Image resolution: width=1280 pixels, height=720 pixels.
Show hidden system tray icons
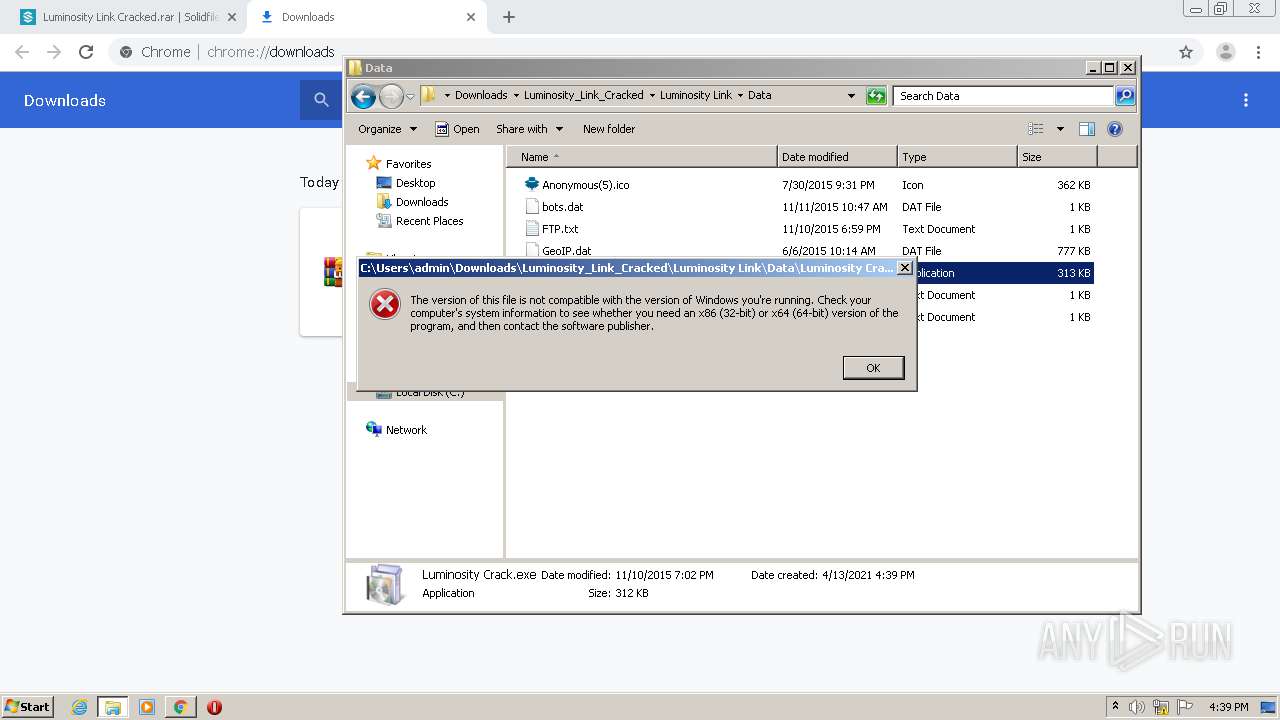[x=1115, y=706]
